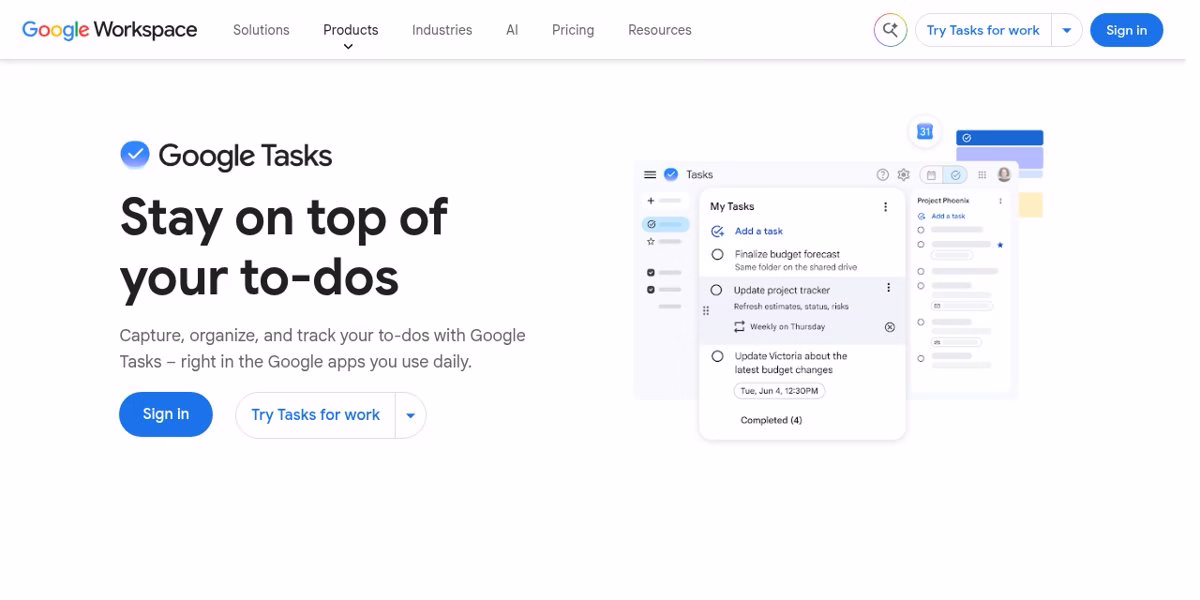The image size is (1200, 600).
Task: Click the Sign in button below the headline
Action: (166, 414)
